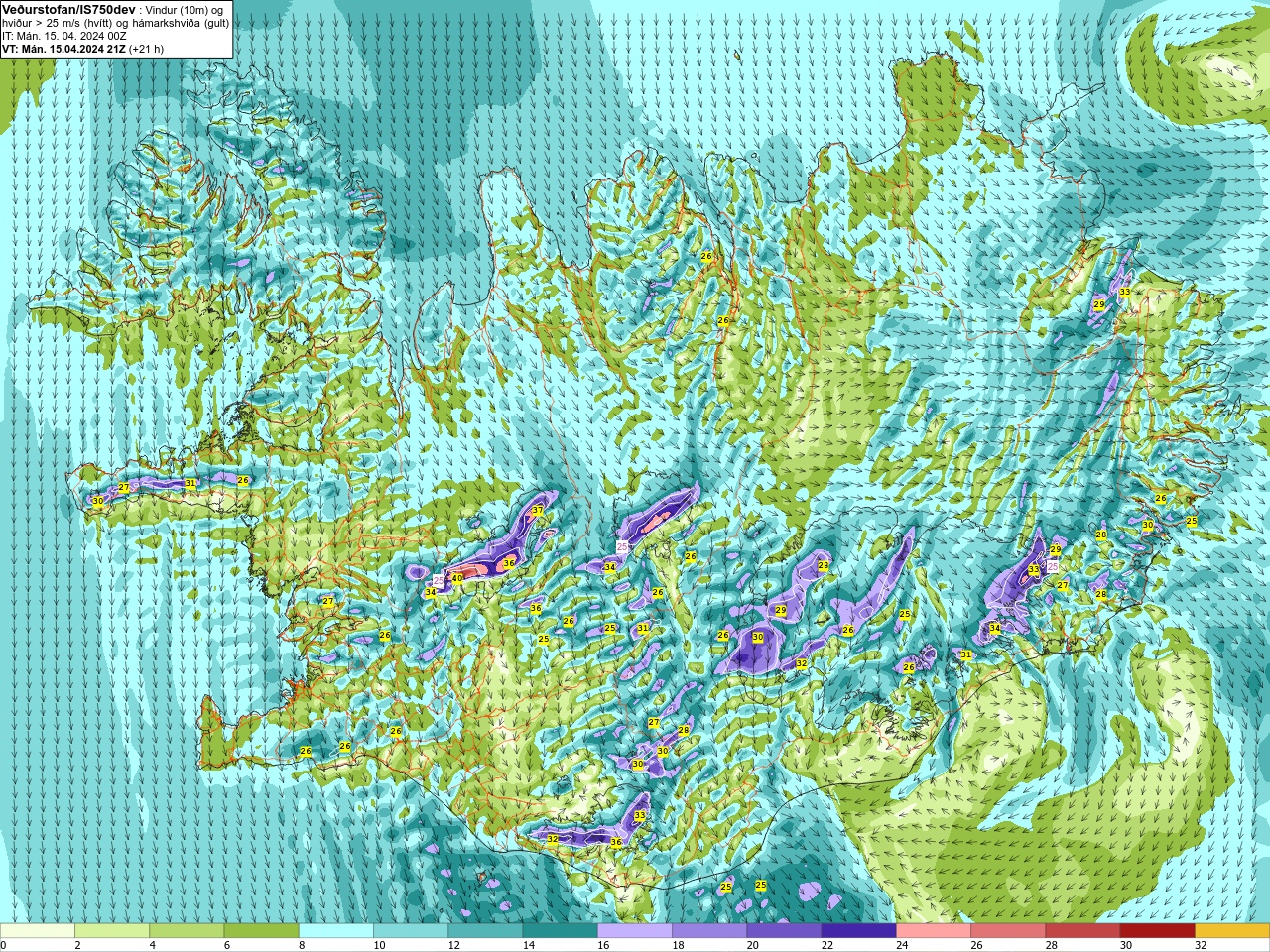Screen dimensions: 1270x952
Task: Pick the orange-yellow legend swatch above 32
Action: point(1232,931)
